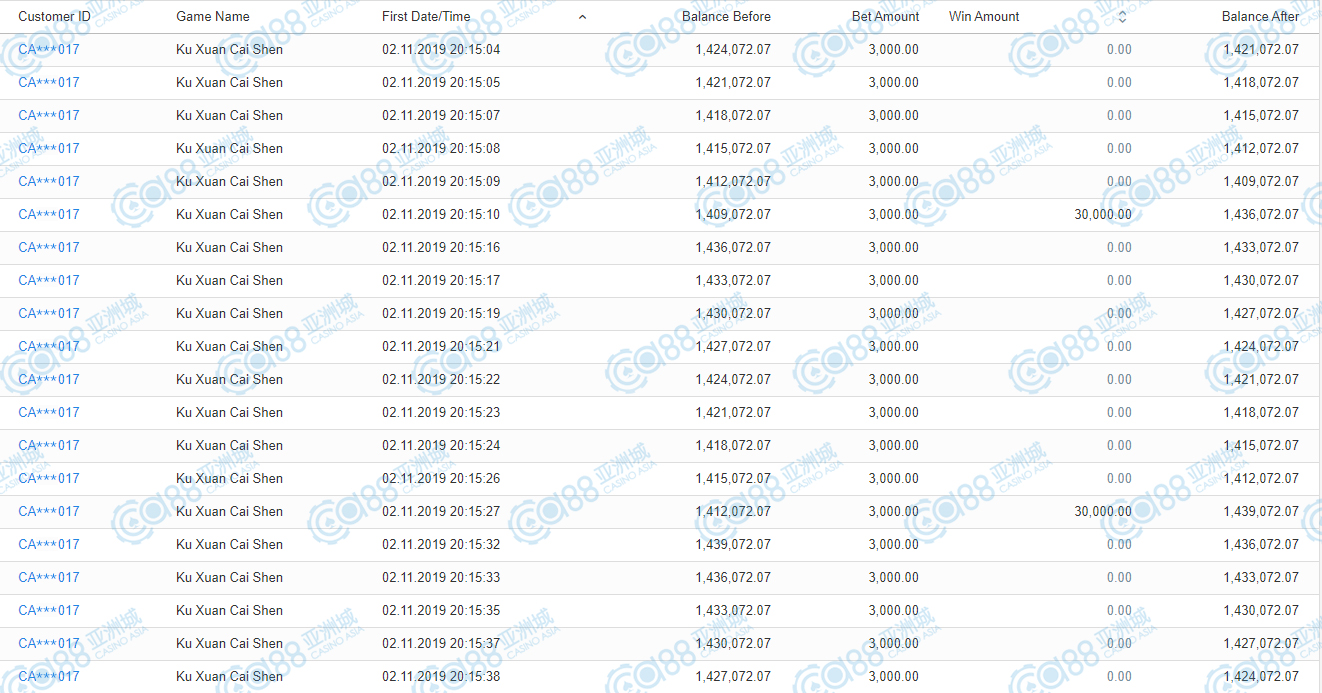Open customer ID in the 20:15:27 row
Image resolution: width=1322 pixels, height=693 pixels.
49,511
